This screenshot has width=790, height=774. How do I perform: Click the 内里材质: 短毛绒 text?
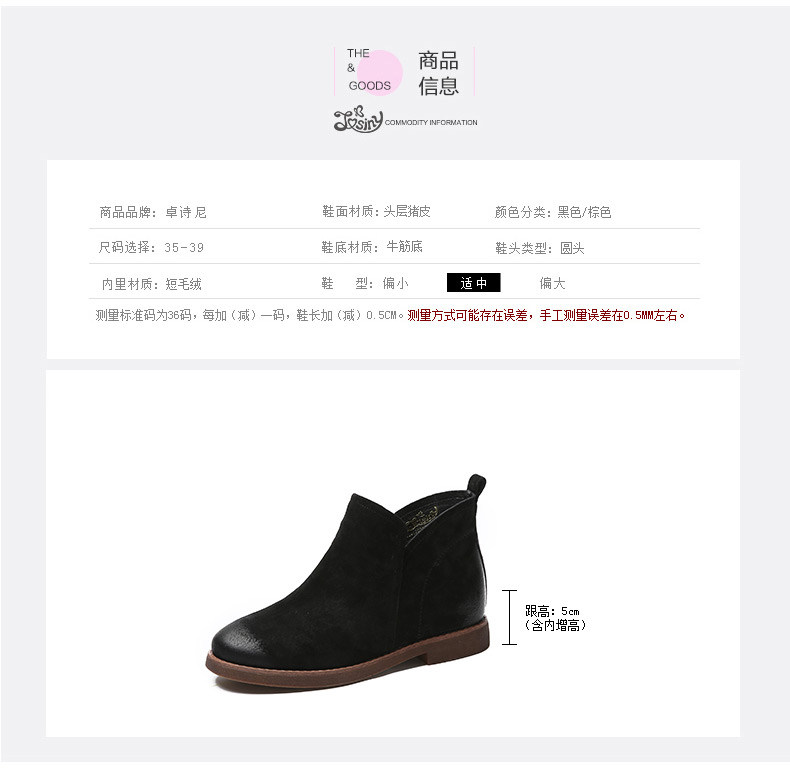[x=152, y=284]
